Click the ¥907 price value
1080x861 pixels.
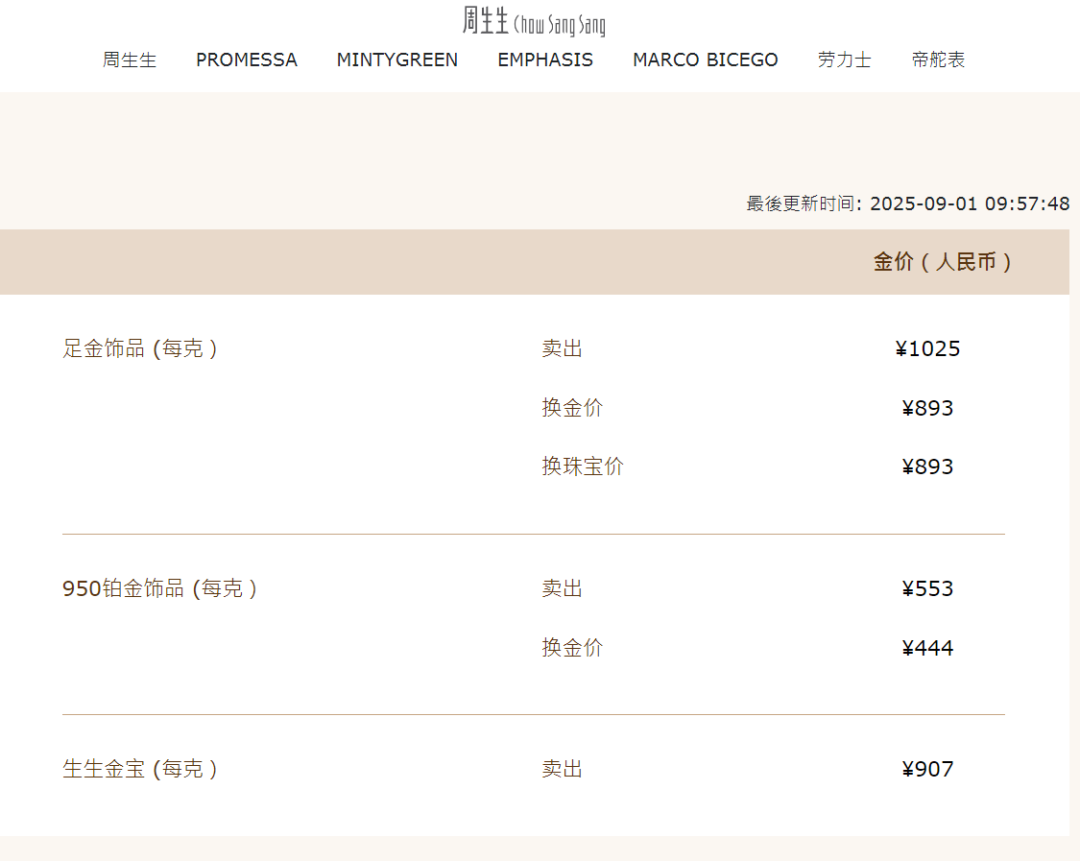[x=927, y=769]
